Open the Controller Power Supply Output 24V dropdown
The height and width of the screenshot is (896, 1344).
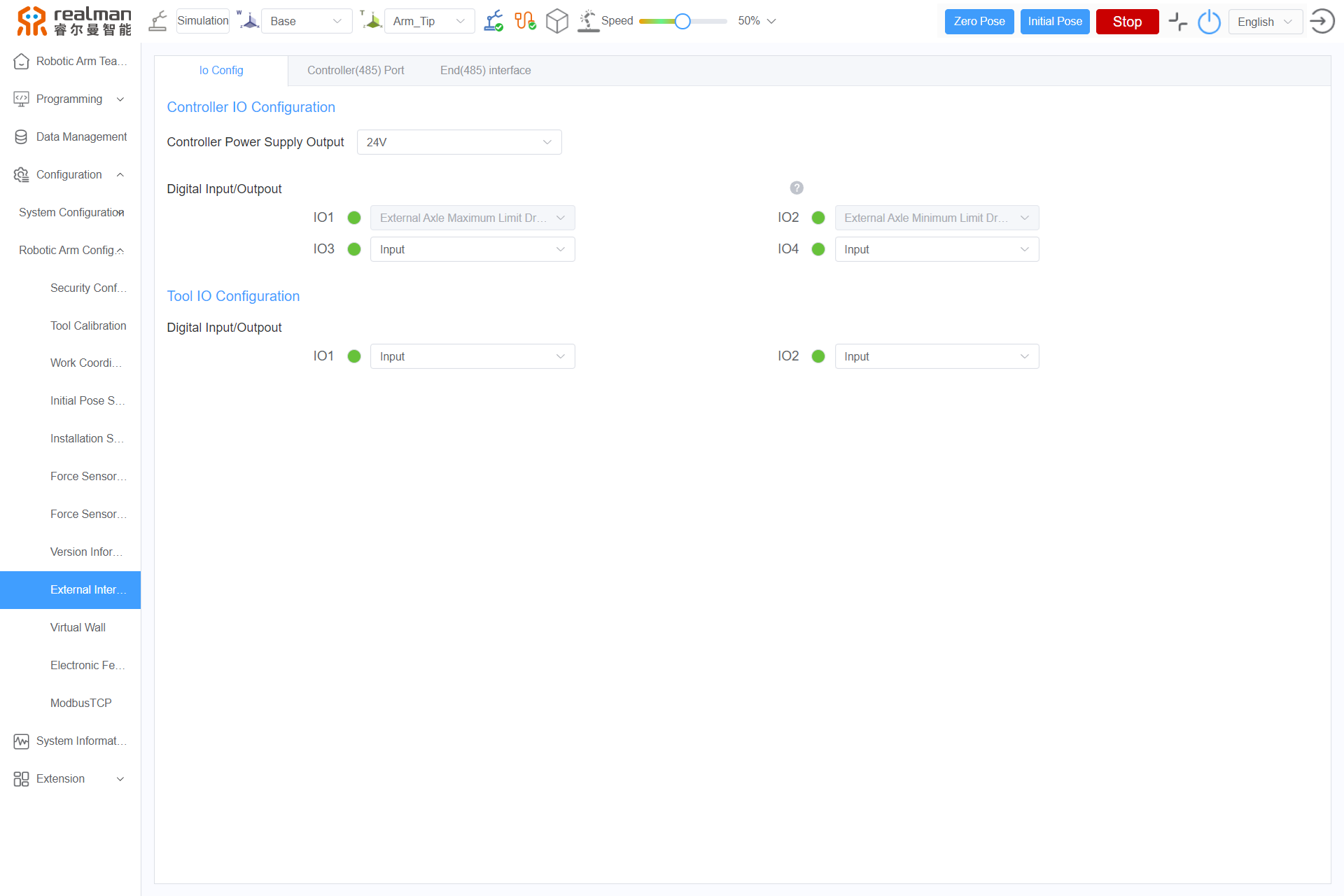[x=459, y=142]
